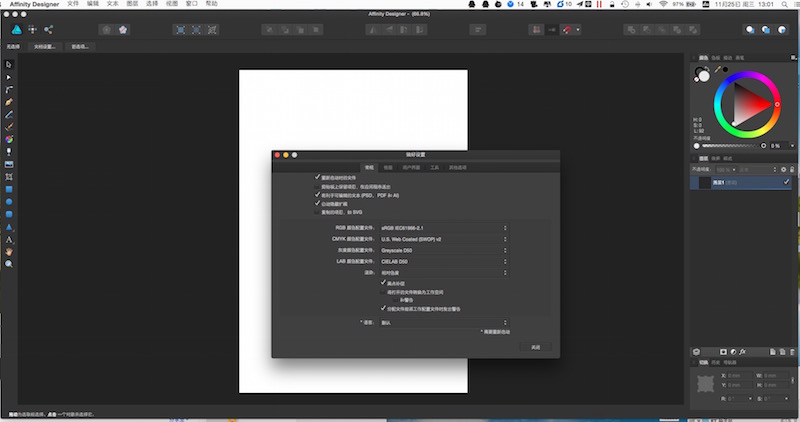
Task: Enable the 复制到选区 SVG checkbox
Action: (317, 212)
